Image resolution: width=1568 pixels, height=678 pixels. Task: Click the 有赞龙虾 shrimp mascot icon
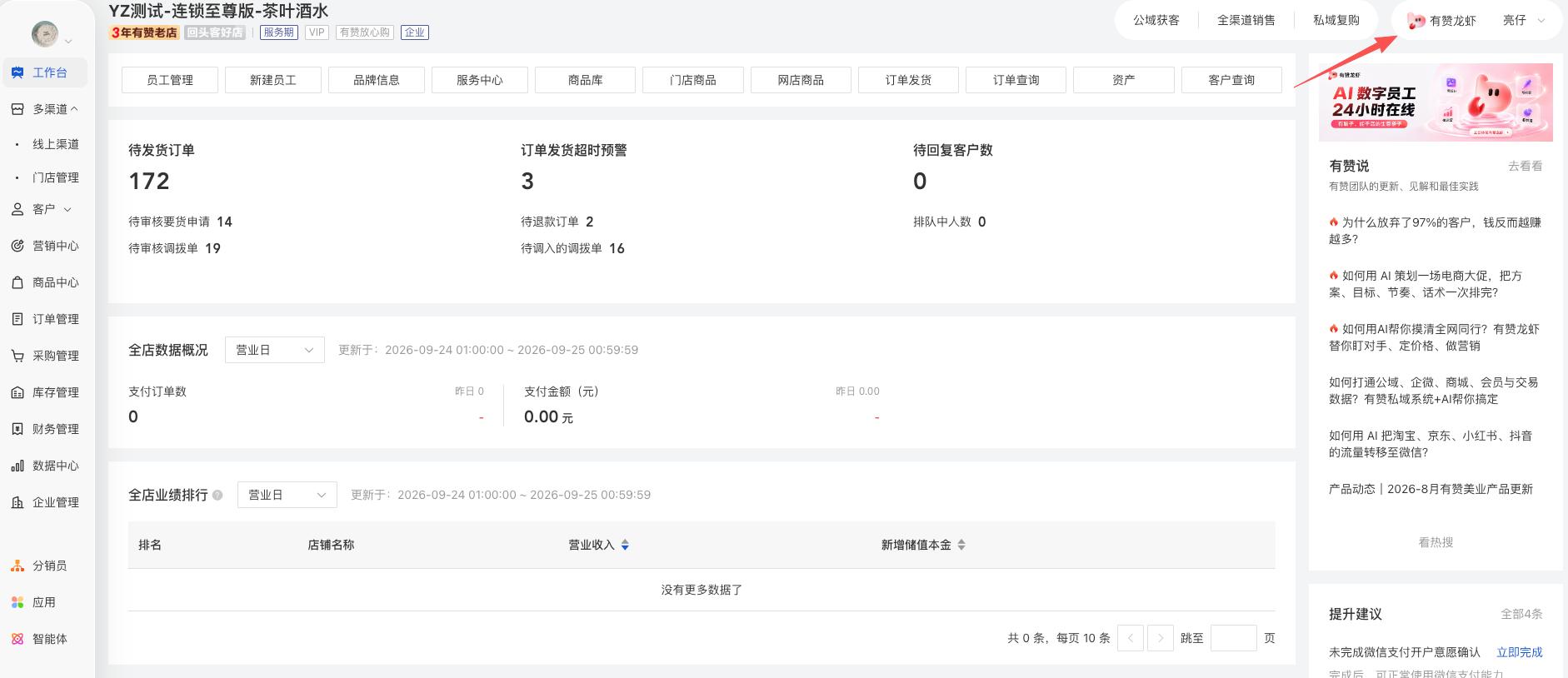(x=1416, y=21)
